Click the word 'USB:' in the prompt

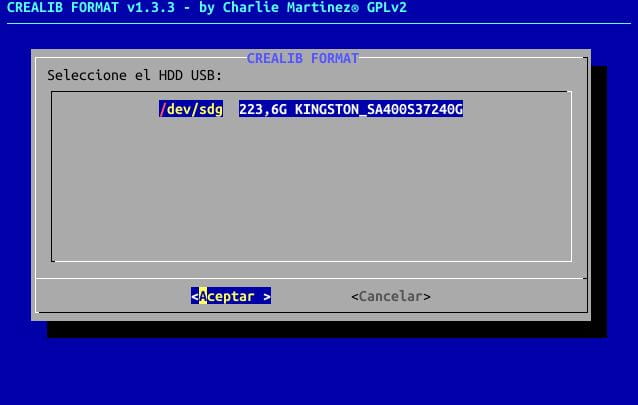pyautogui.click(x=207, y=75)
